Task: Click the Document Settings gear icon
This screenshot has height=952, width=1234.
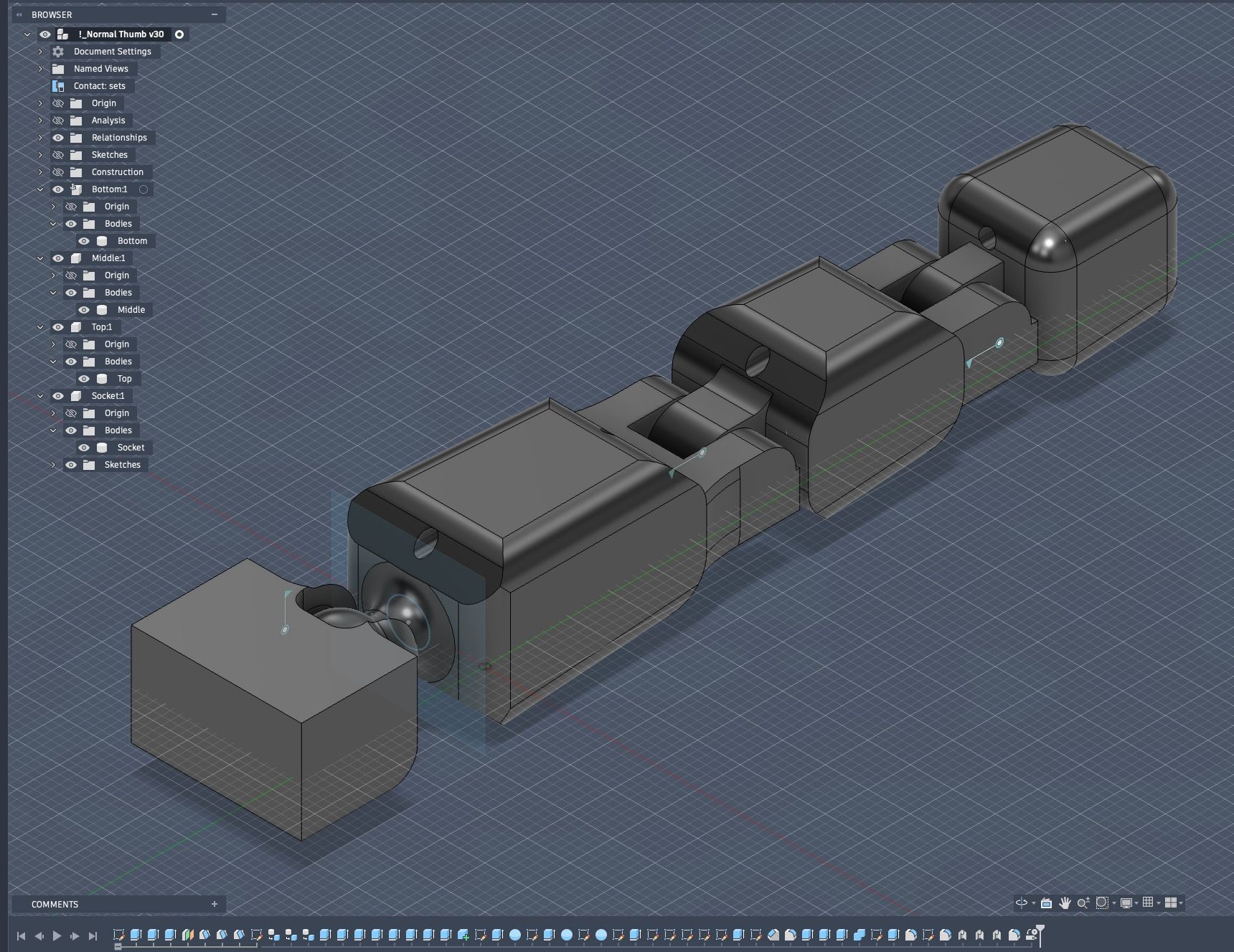Action: click(58, 52)
